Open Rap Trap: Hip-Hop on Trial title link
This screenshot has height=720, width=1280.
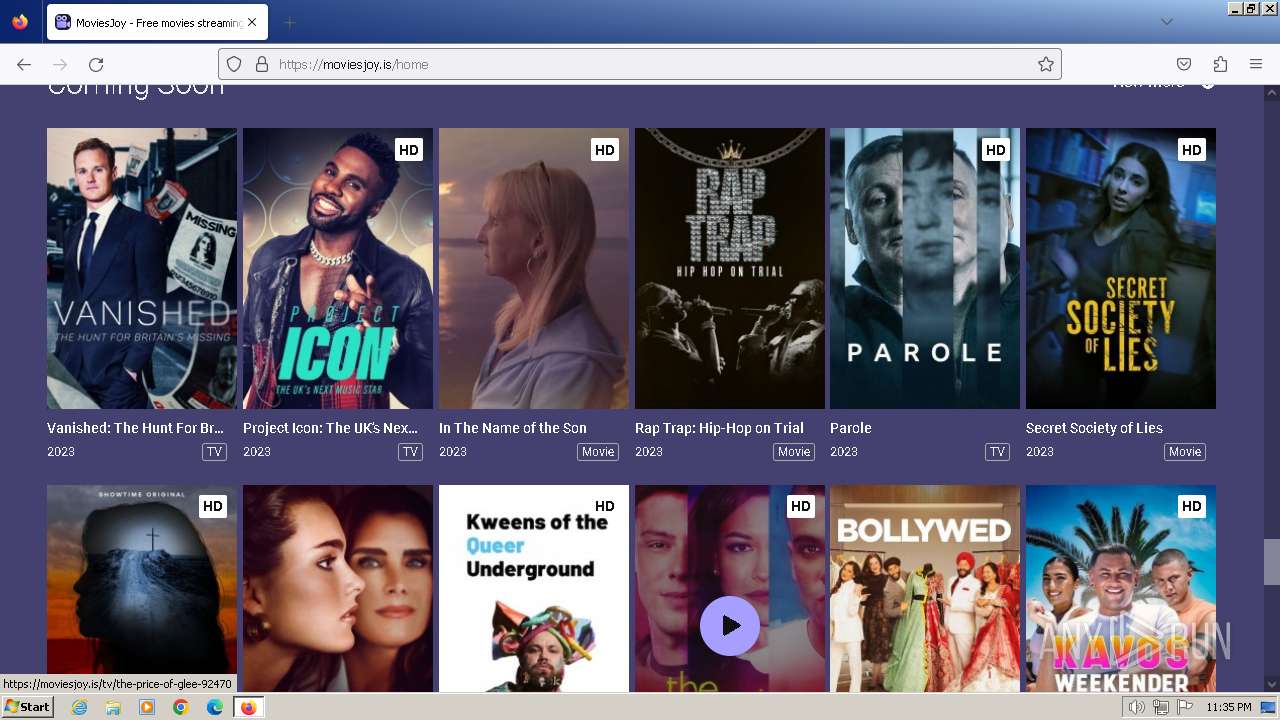pyautogui.click(x=719, y=428)
